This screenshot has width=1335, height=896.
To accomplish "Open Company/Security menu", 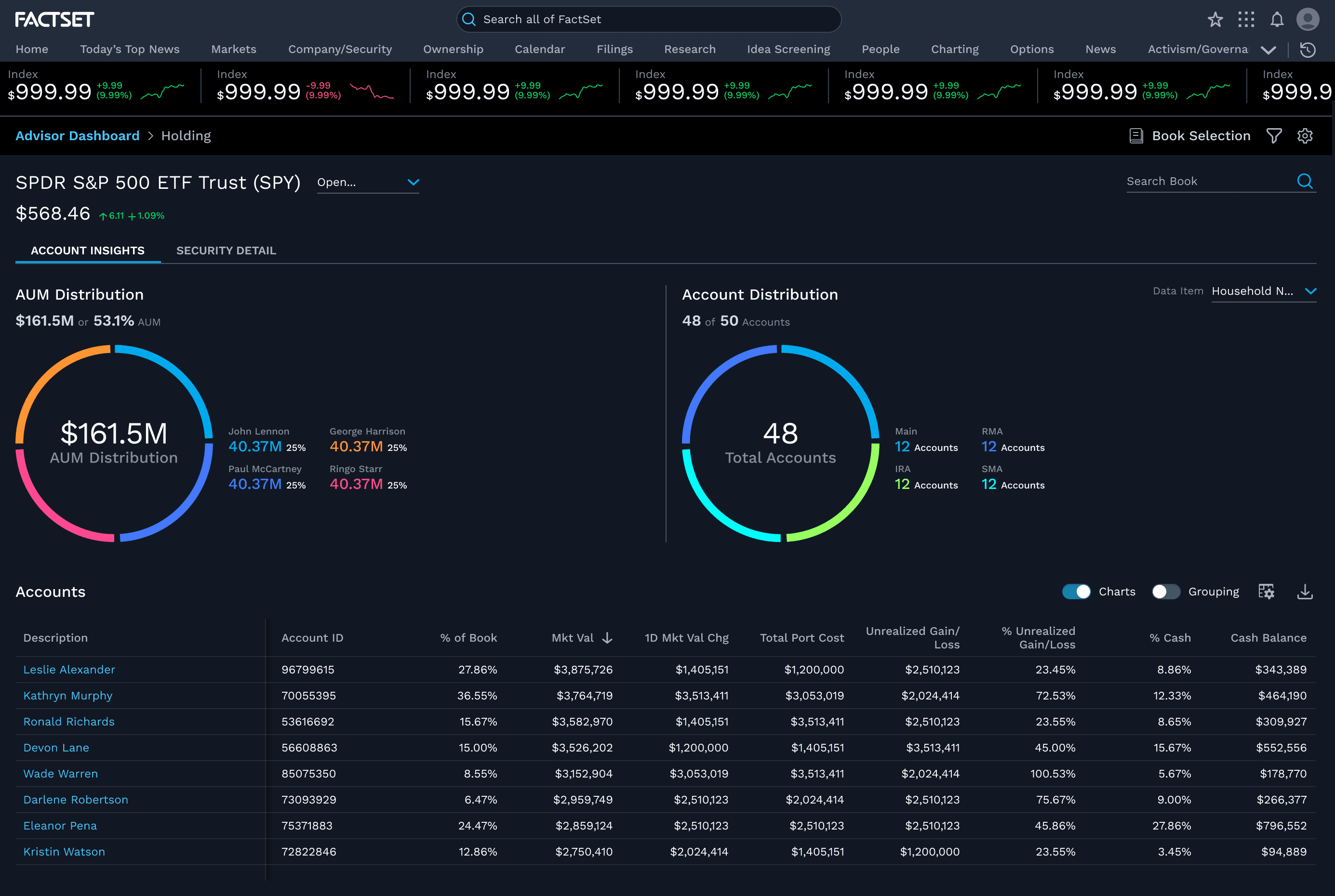I will 340,49.
